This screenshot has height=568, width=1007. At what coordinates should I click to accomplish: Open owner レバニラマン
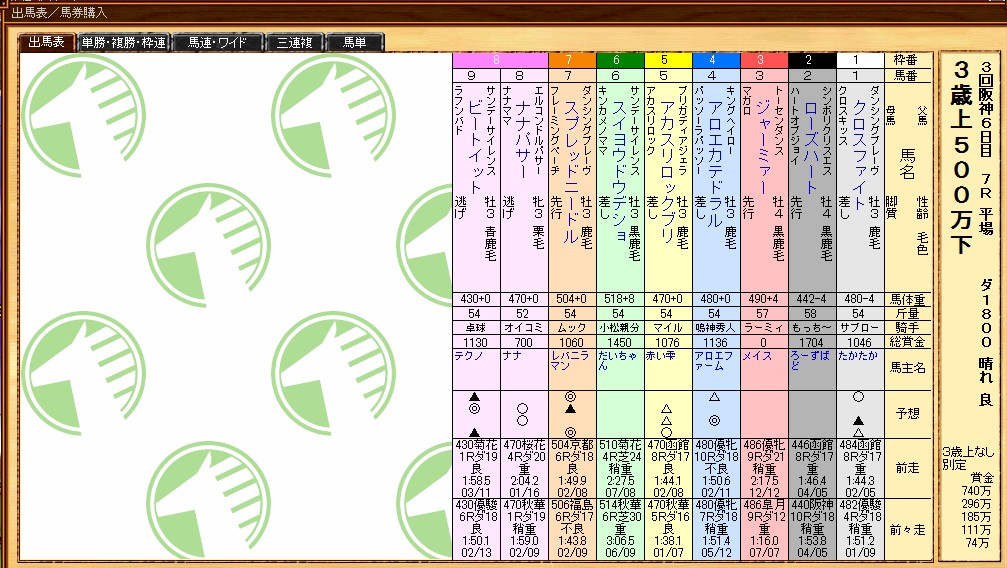tap(568, 360)
